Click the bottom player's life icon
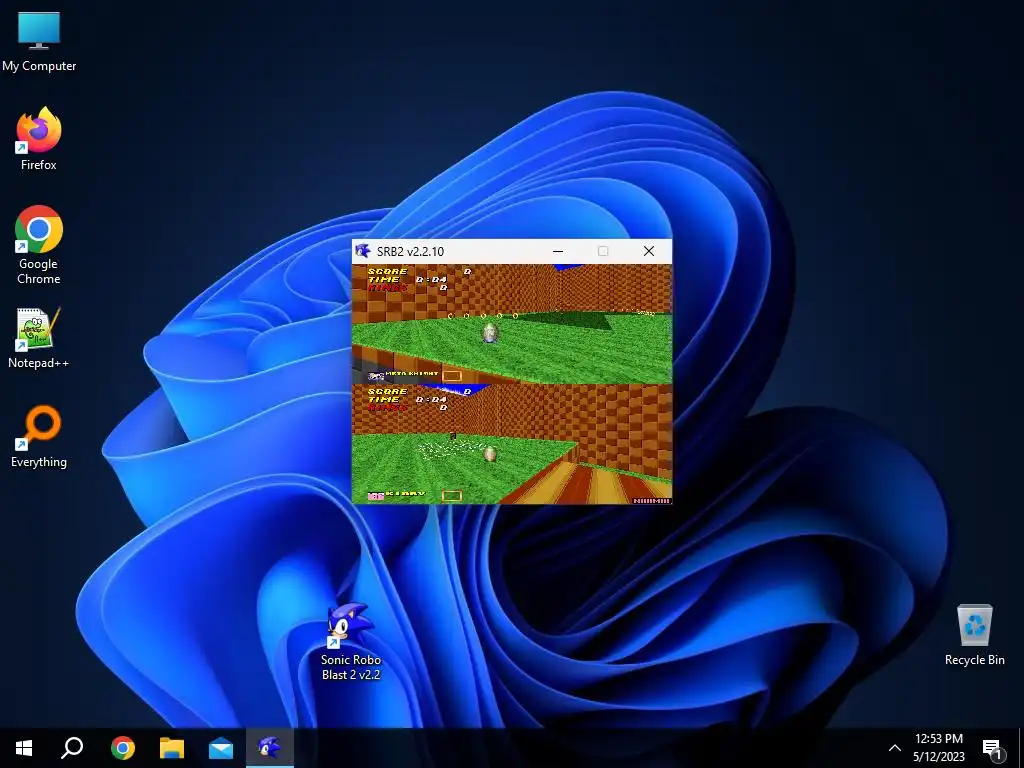 coord(376,496)
